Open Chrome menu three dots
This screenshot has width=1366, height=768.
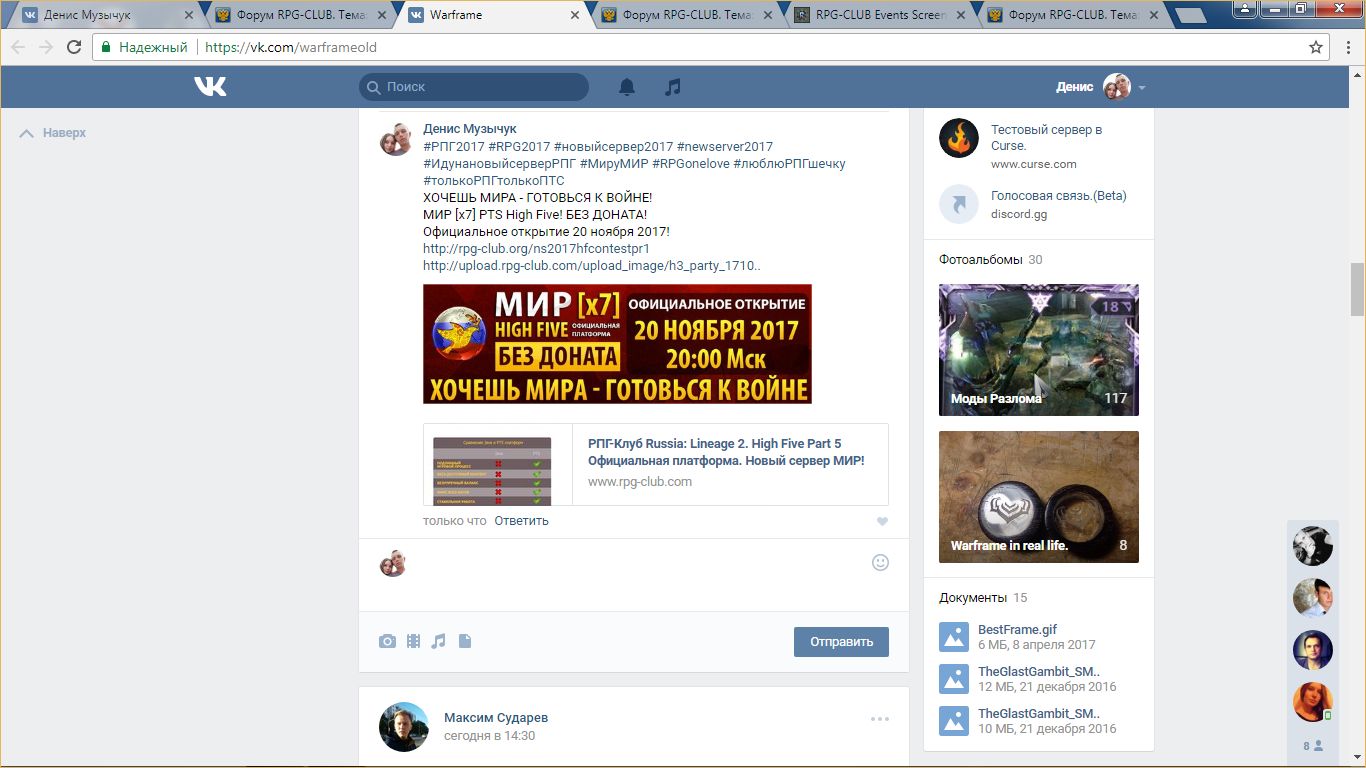pos(1347,47)
